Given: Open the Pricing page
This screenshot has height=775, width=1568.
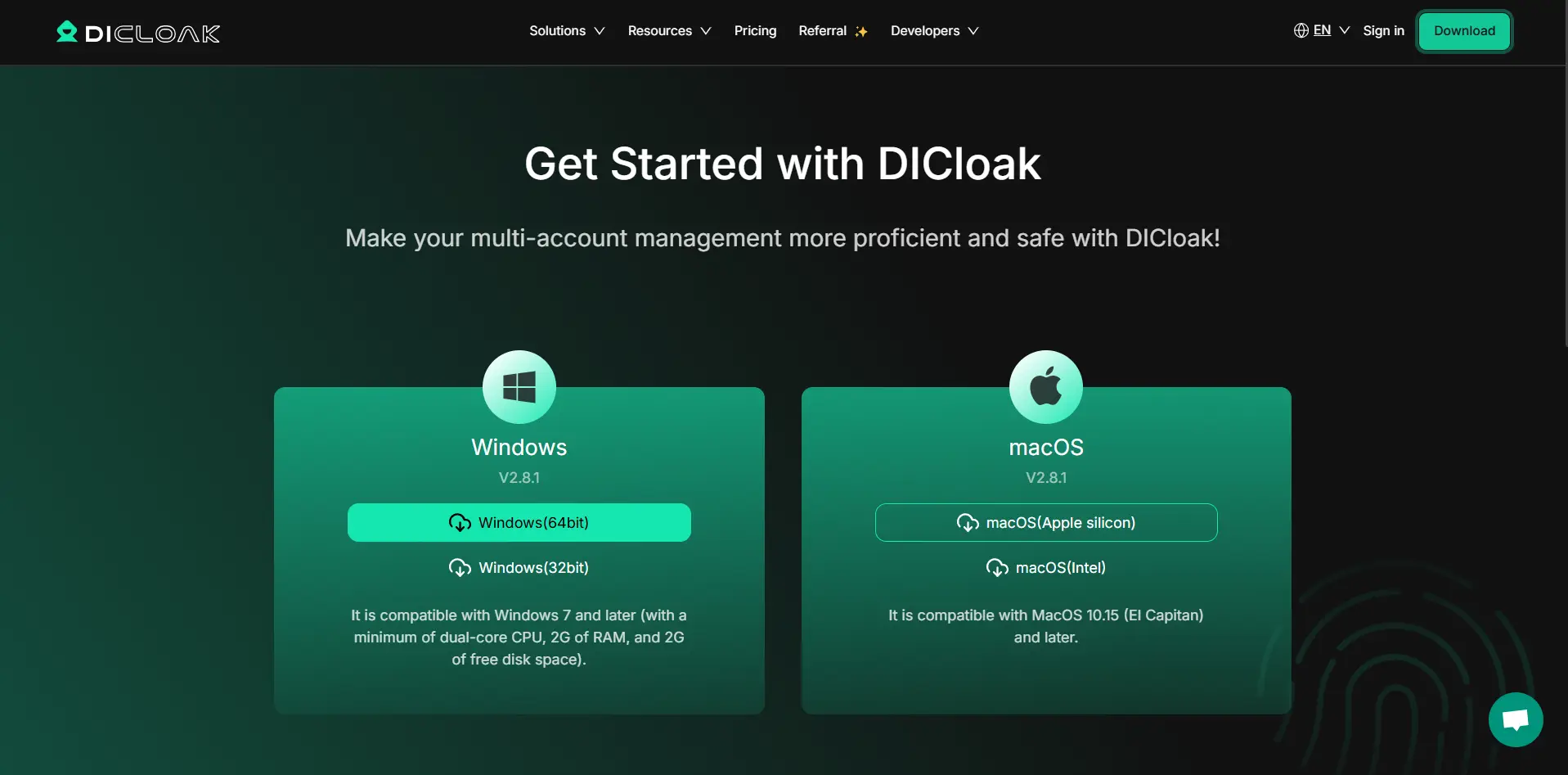Looking at the screenshot, I should (x=755, y=31).
